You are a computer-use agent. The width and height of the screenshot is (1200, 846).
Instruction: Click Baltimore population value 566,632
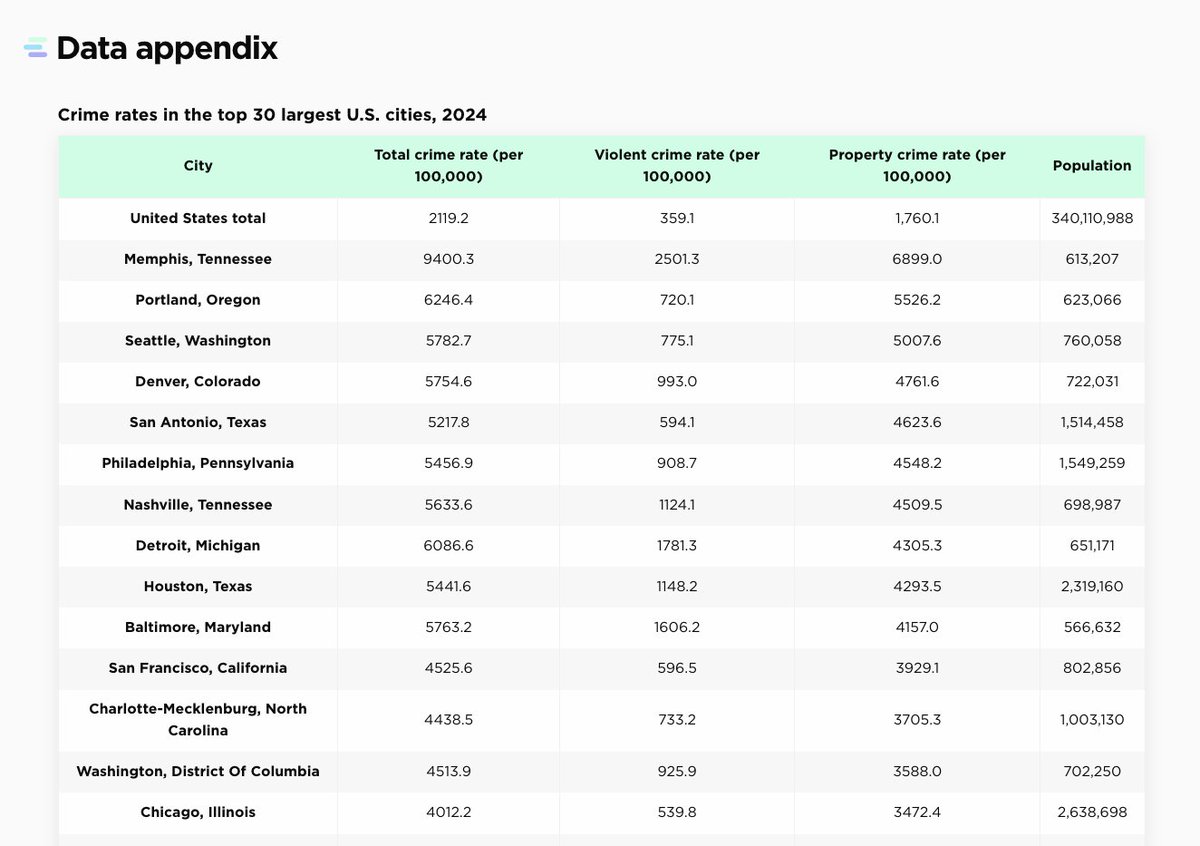tap(1092, 628)
